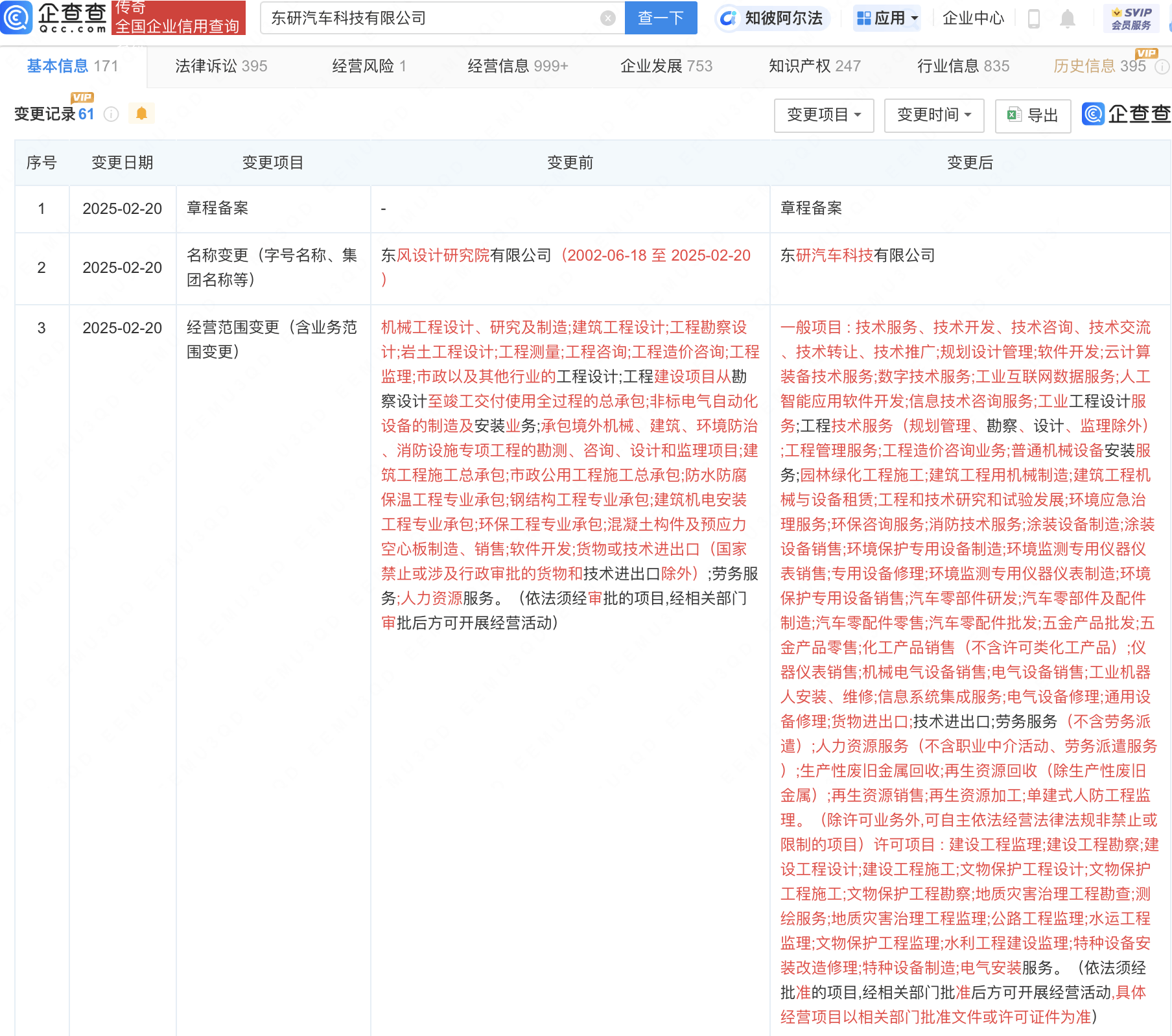Click the 2025-02-20 date in row 1

coord(122,209)
